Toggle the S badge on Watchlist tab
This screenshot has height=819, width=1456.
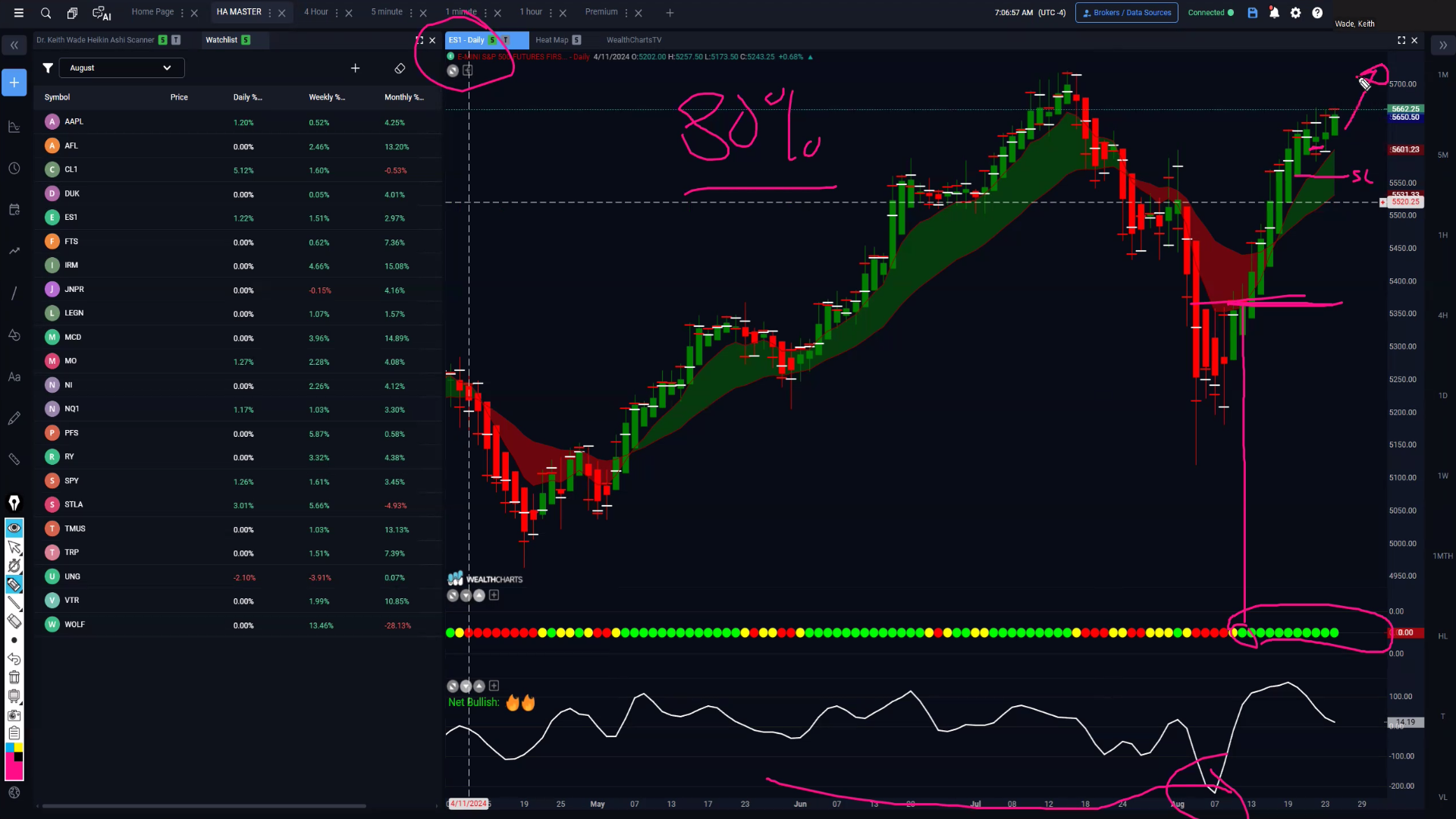246,40
